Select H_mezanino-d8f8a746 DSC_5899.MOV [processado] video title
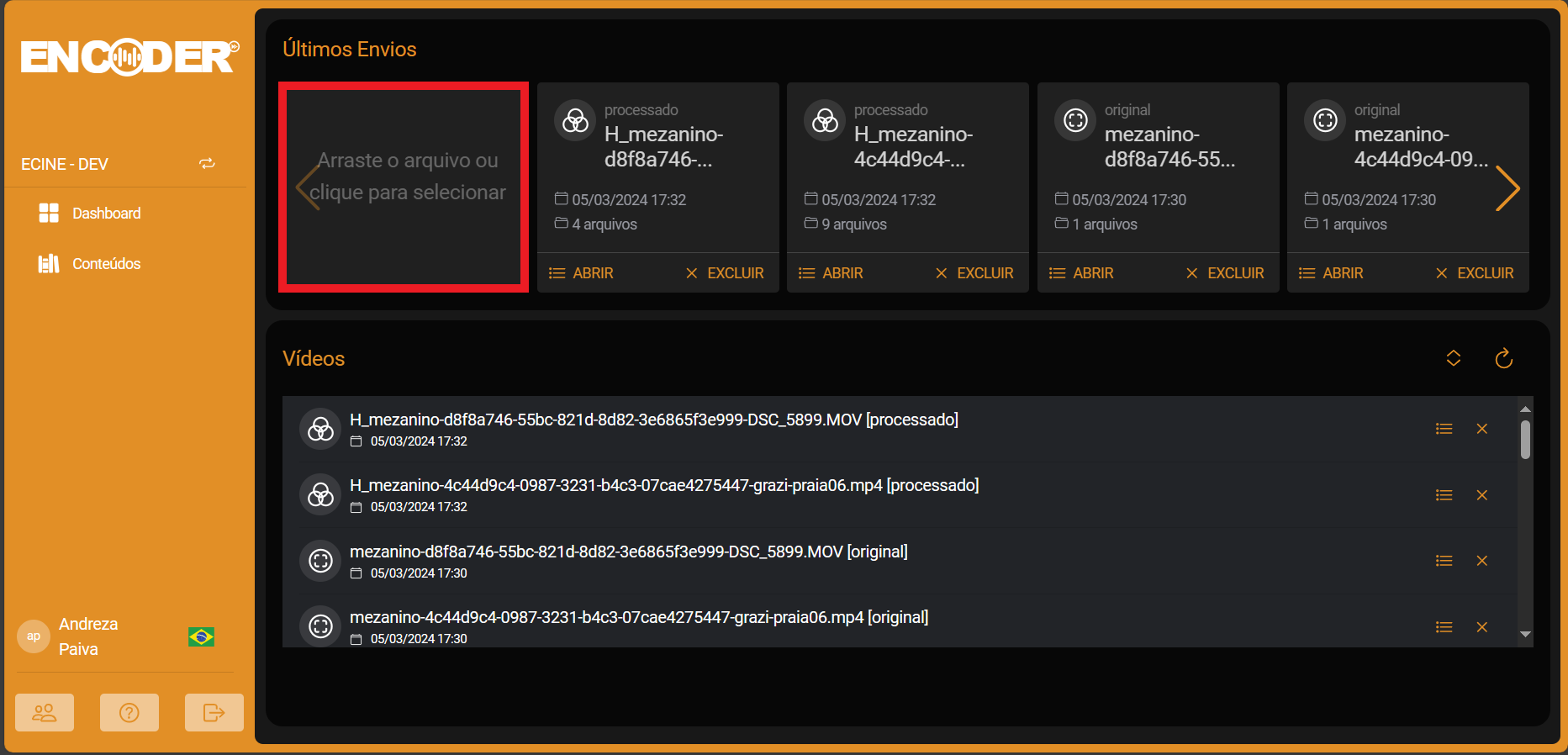The height and width of the screenshot is (755, 1568). click(x=654, y=420)
